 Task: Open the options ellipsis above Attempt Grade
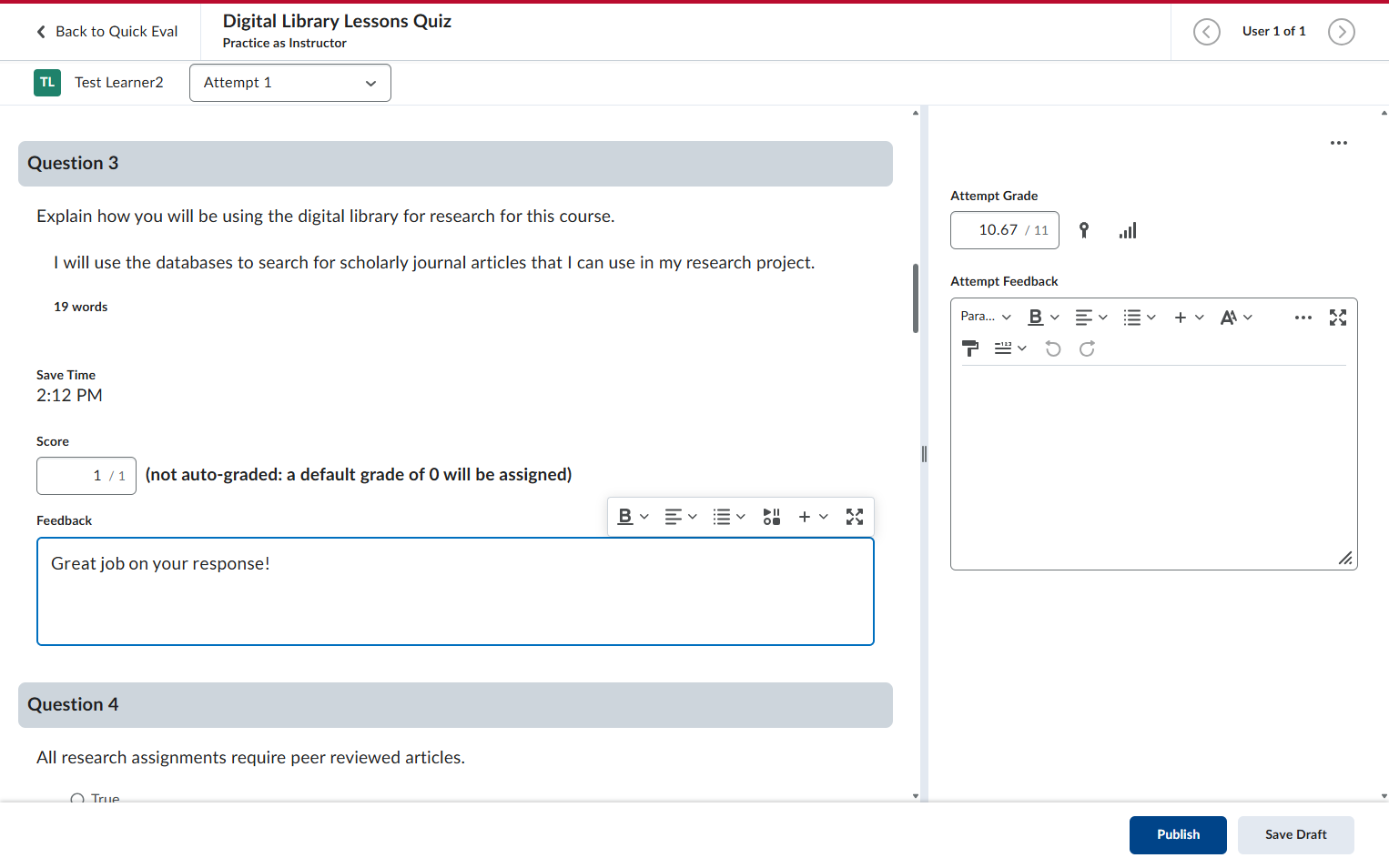pyautogui.click(x=1338, y=143)
